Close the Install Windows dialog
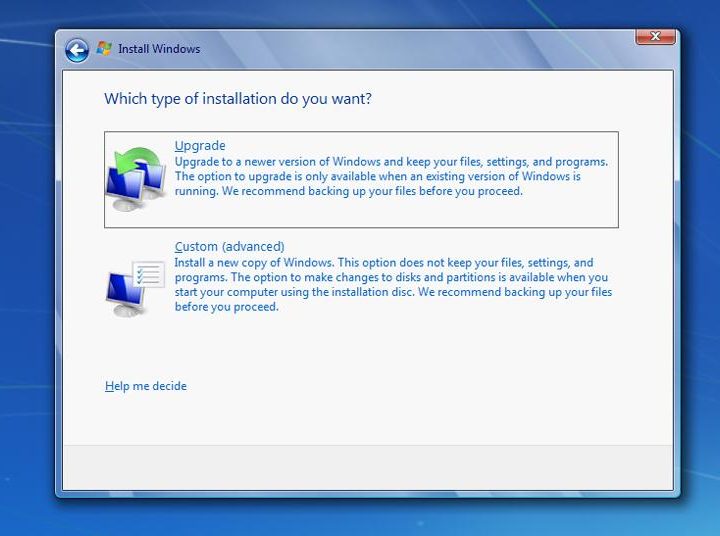 pos(655,36)
